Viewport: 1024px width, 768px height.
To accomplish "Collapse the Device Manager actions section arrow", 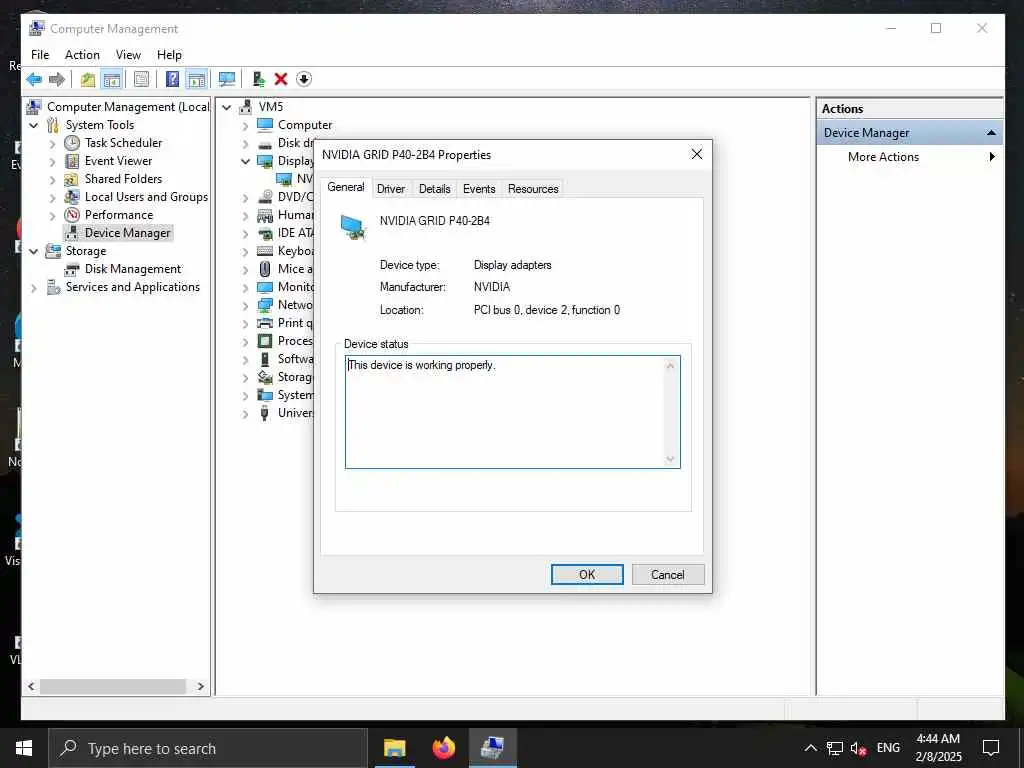I will (x=991, y=133).
